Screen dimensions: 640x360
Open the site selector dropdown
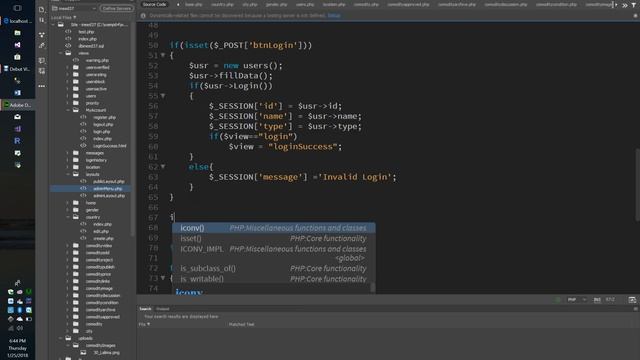pyautogui.click(x=75, y=8)
